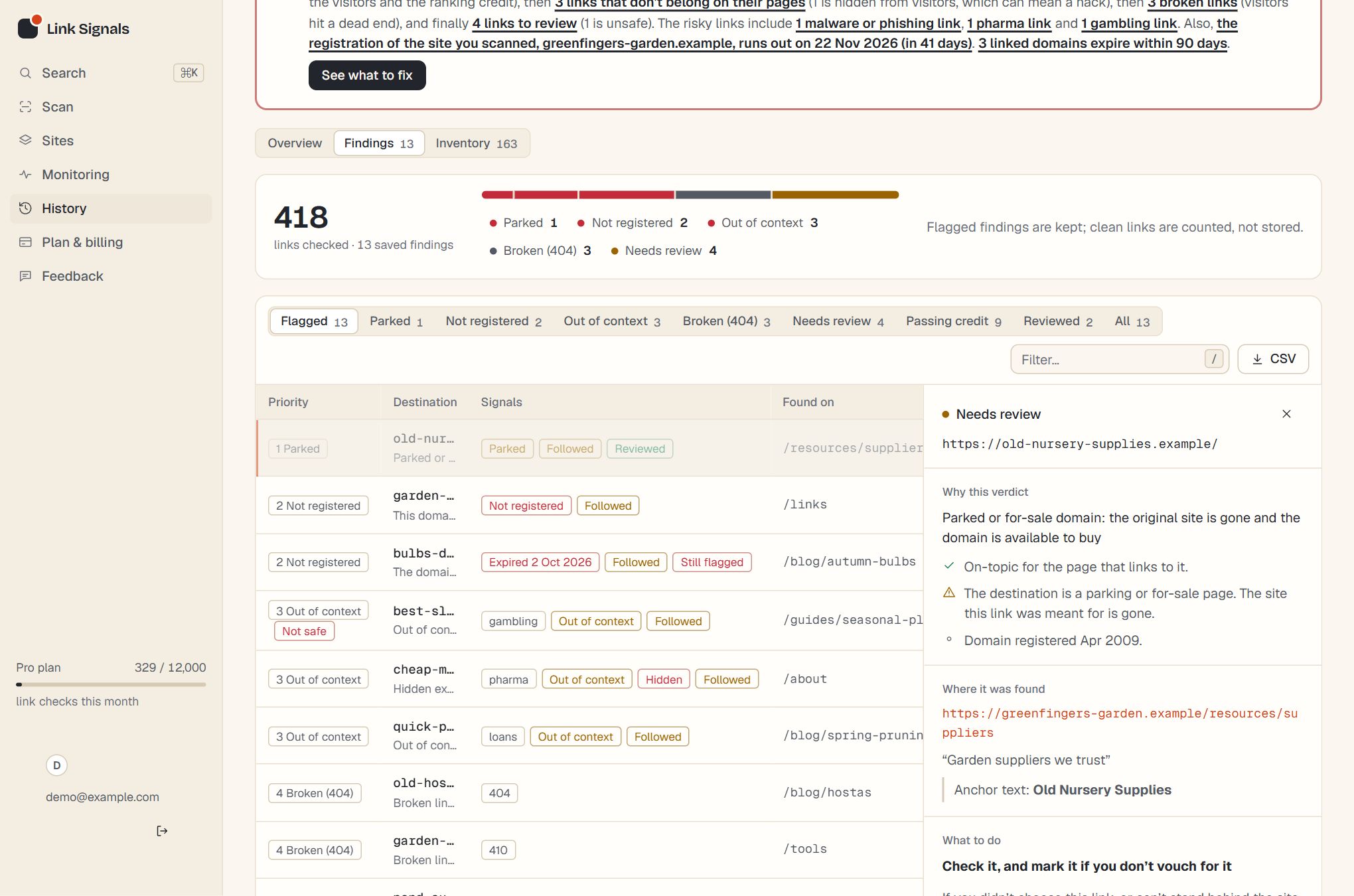Image resolution: width=1354 pixels, height=896 pixels.
Task: Click the loans tag on quick-p… row
Action: (x=502, y=737)
